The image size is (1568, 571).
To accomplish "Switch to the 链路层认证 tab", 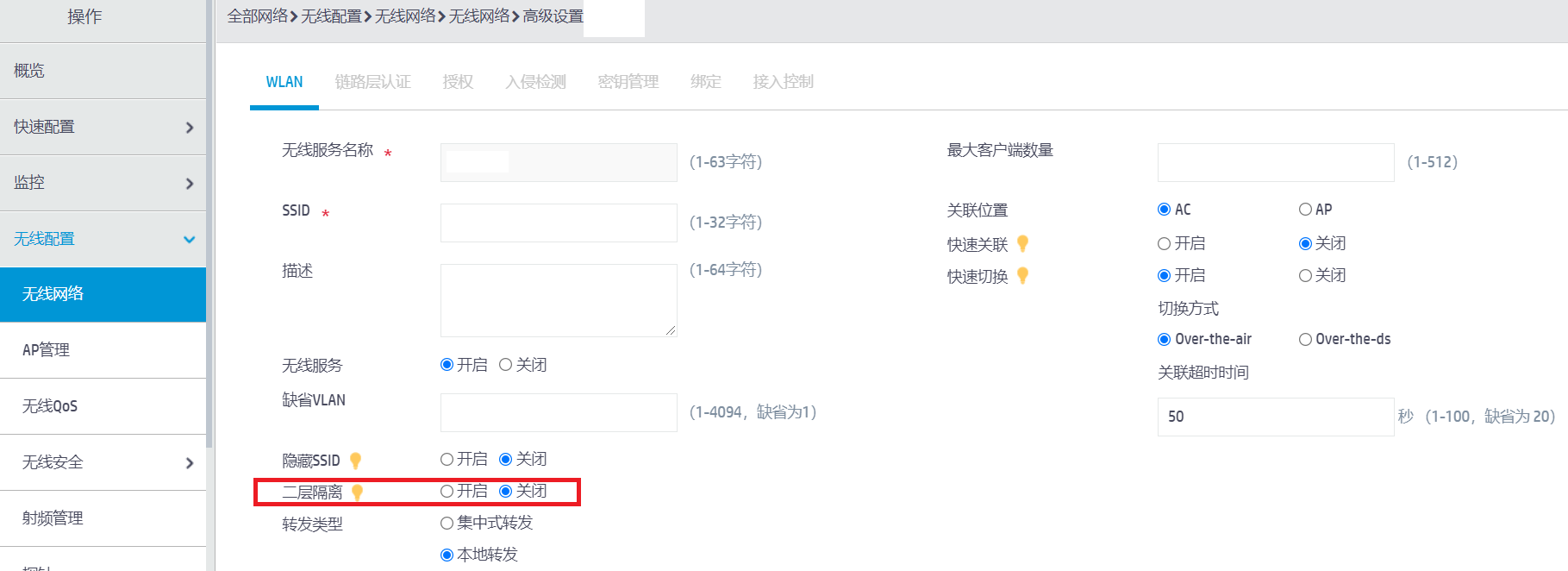I will click(372, 82).
